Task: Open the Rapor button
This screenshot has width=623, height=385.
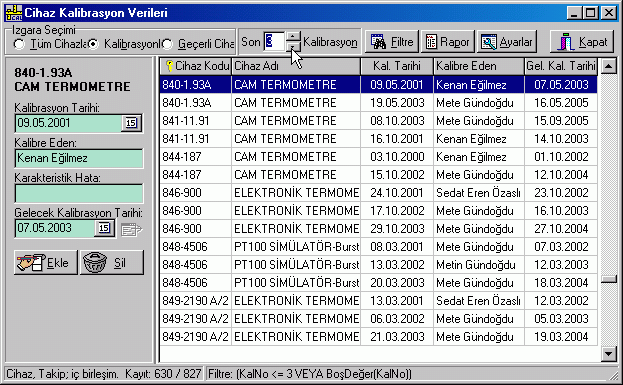Action: coord(448,42)
